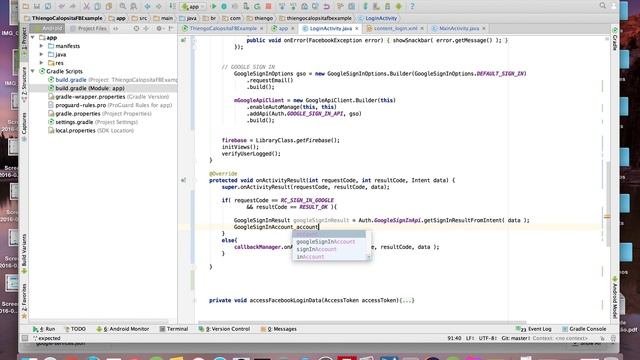
Task: Open the app run configuration dropdown
Action: click(x=193, y=7)
